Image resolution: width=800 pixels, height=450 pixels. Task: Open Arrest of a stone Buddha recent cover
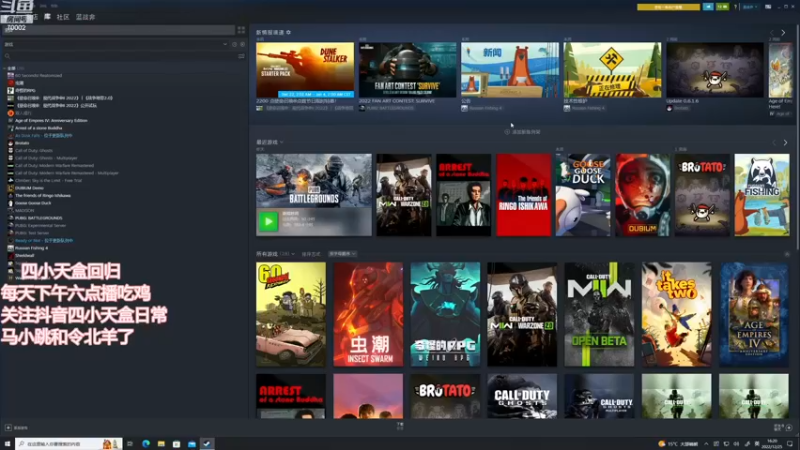pos(463,195)
